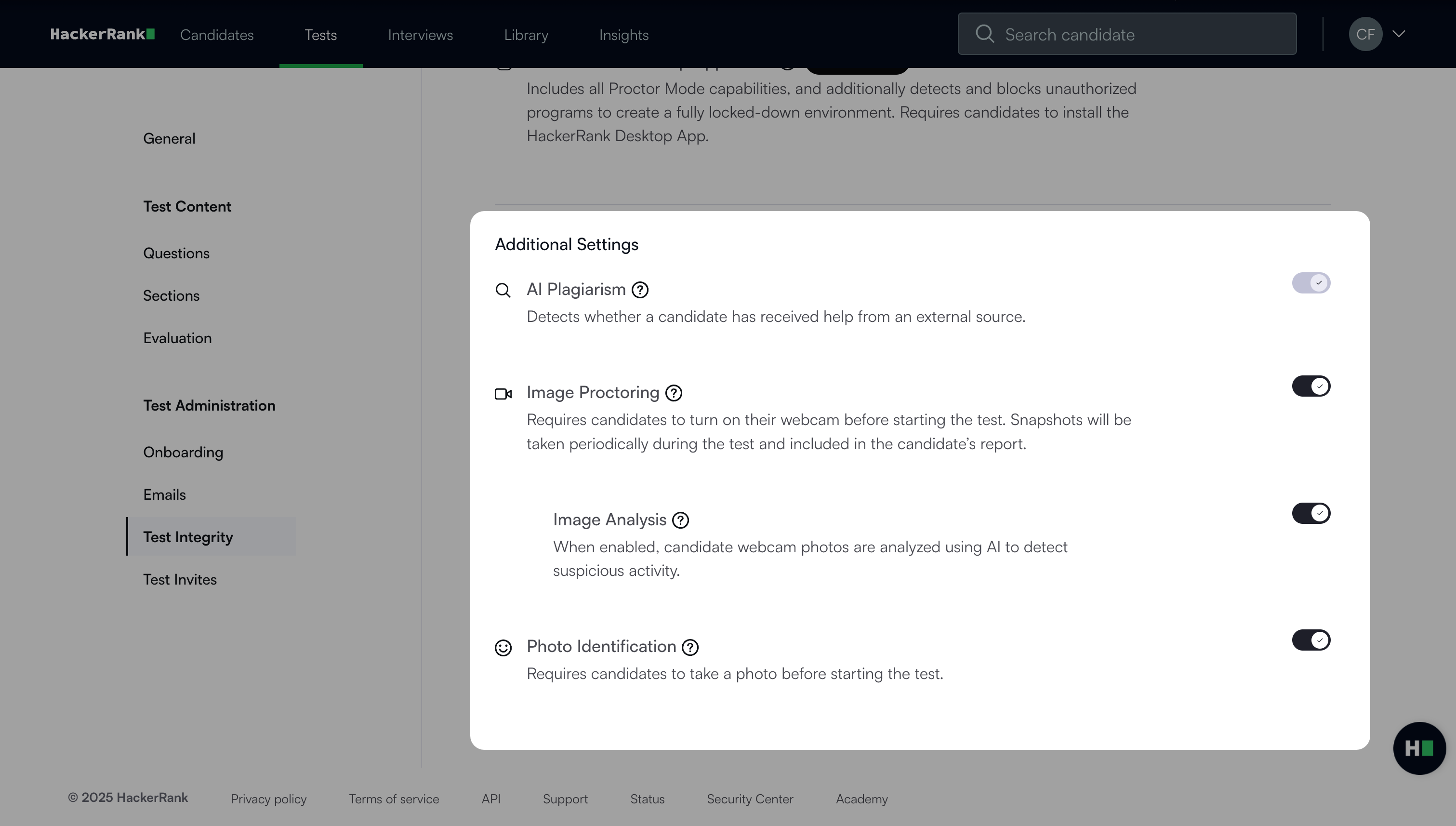Viewport: 1456px width, 826px height.
Task: Open Test Invites in sidebar
Action: 179,579
